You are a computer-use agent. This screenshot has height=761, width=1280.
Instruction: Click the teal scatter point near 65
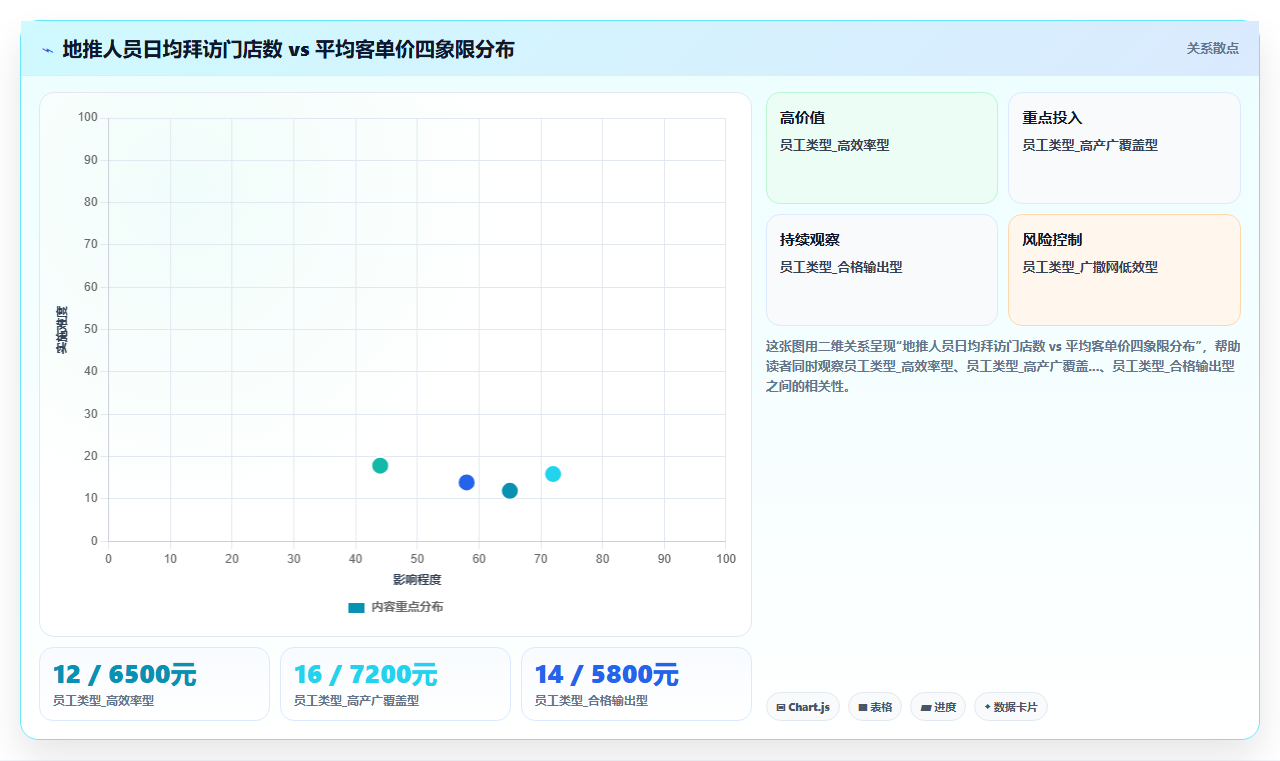510,490
